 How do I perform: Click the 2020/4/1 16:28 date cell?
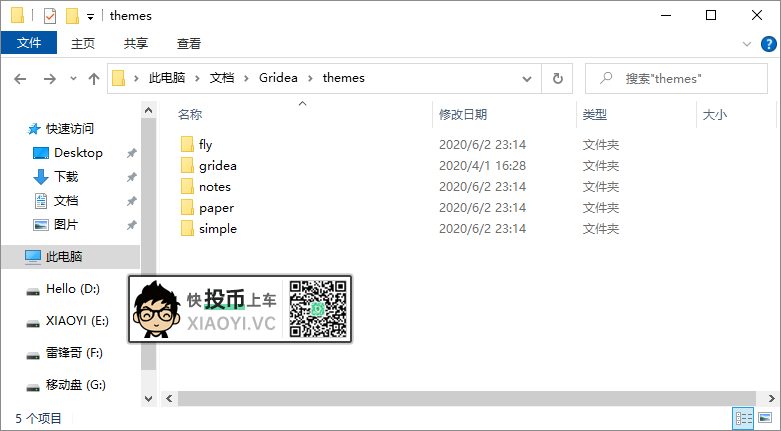(x=482, y=165)
